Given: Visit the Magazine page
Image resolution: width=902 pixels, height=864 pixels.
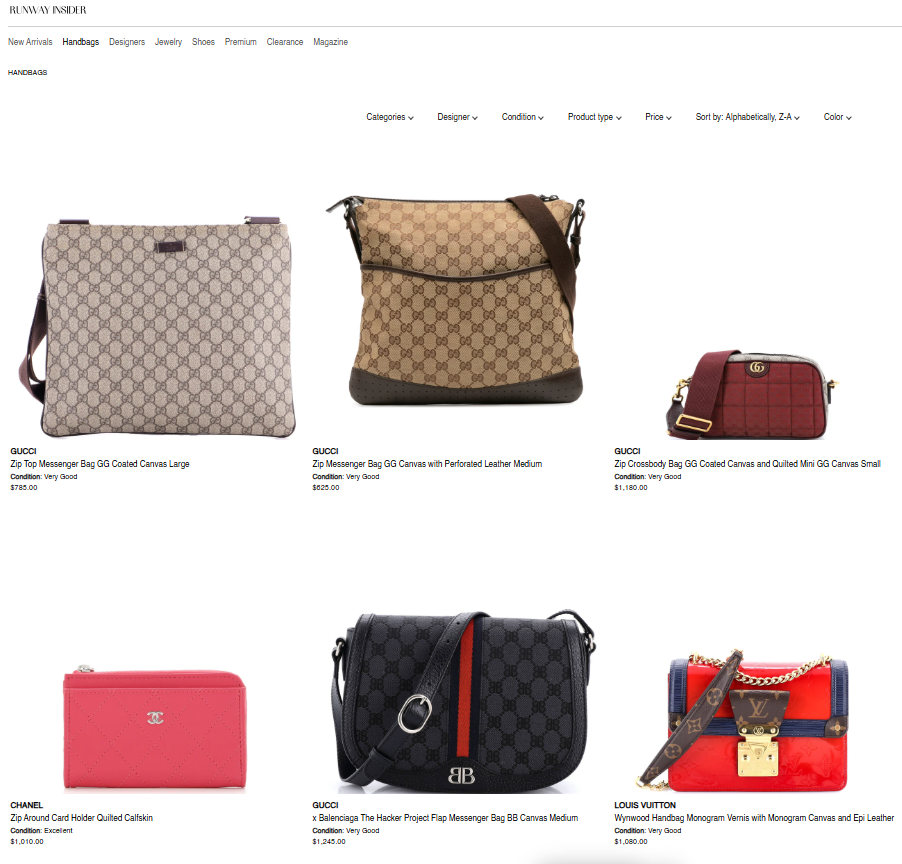Looking at the screenshot, I should pyautogui.click(x=330, y=42).
